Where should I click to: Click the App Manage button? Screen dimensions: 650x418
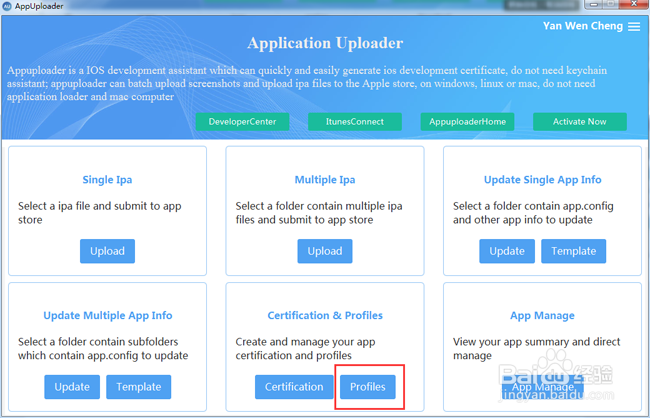[543, 387]
